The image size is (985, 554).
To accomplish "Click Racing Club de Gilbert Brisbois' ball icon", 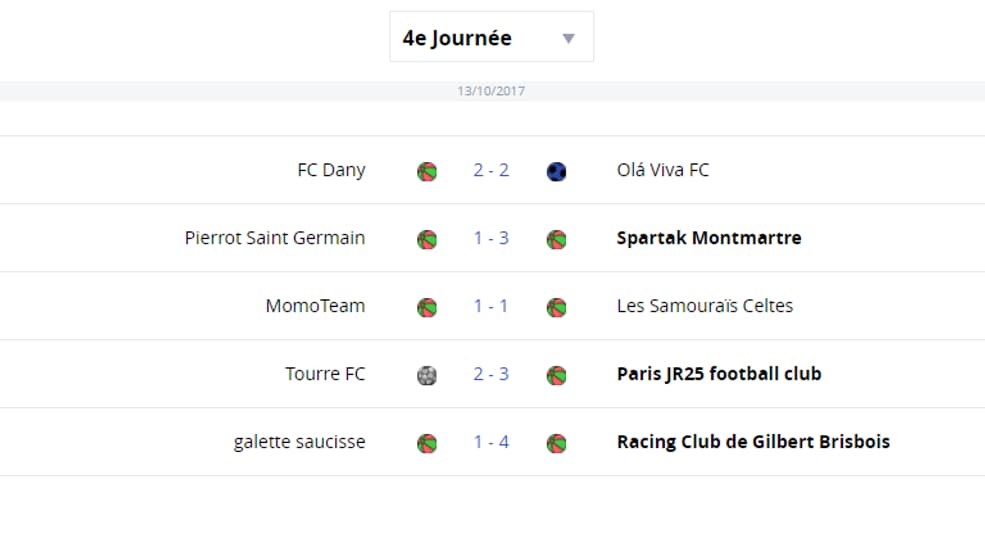I will 557,443.
